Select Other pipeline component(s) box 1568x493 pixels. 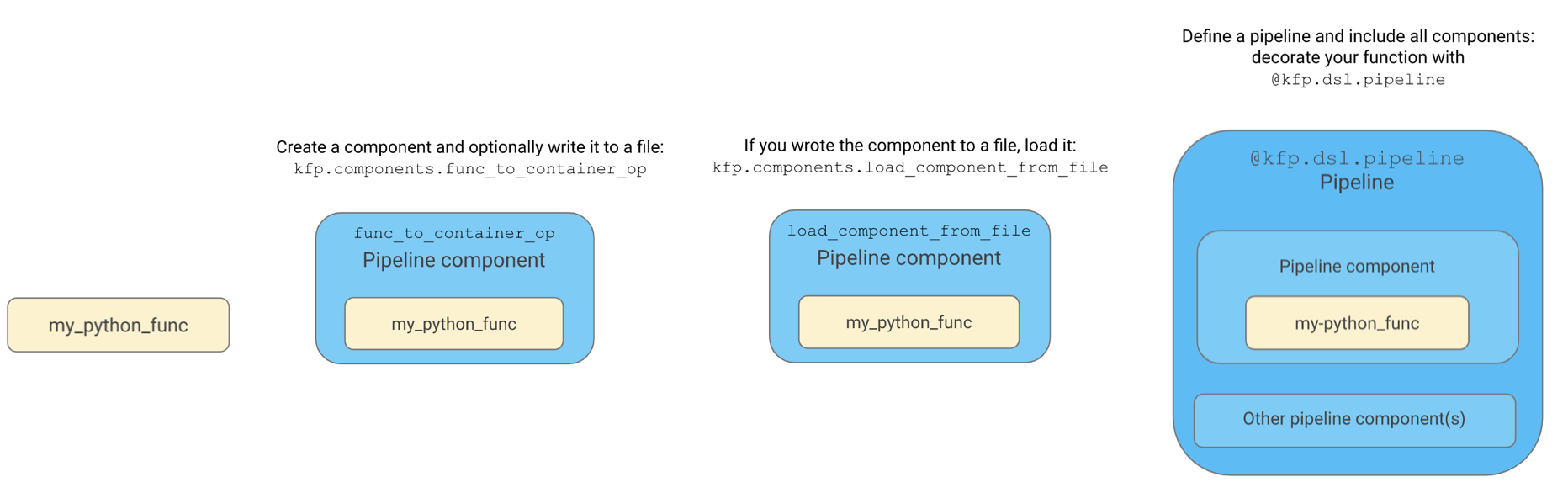(1354, 420)
